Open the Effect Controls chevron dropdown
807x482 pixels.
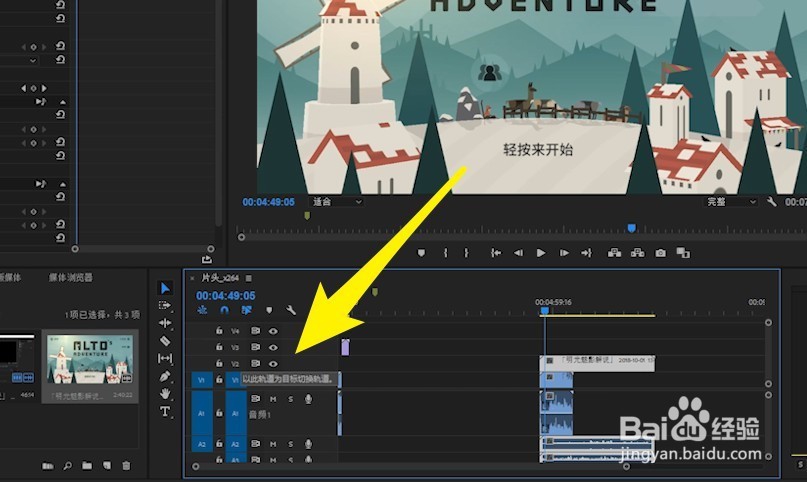click(x=33, y=61)
